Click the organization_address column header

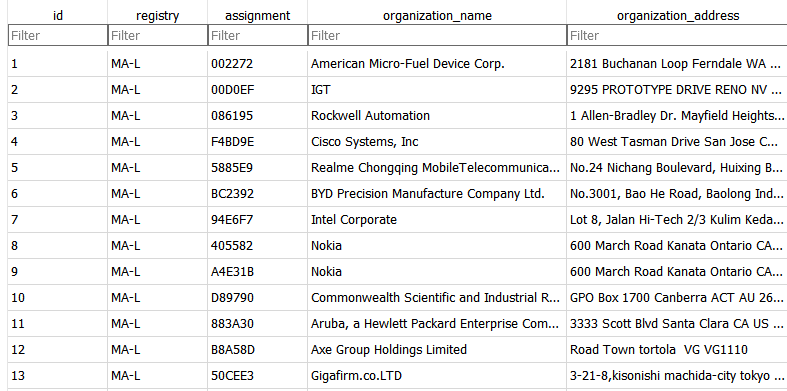[x=678, y=15]
